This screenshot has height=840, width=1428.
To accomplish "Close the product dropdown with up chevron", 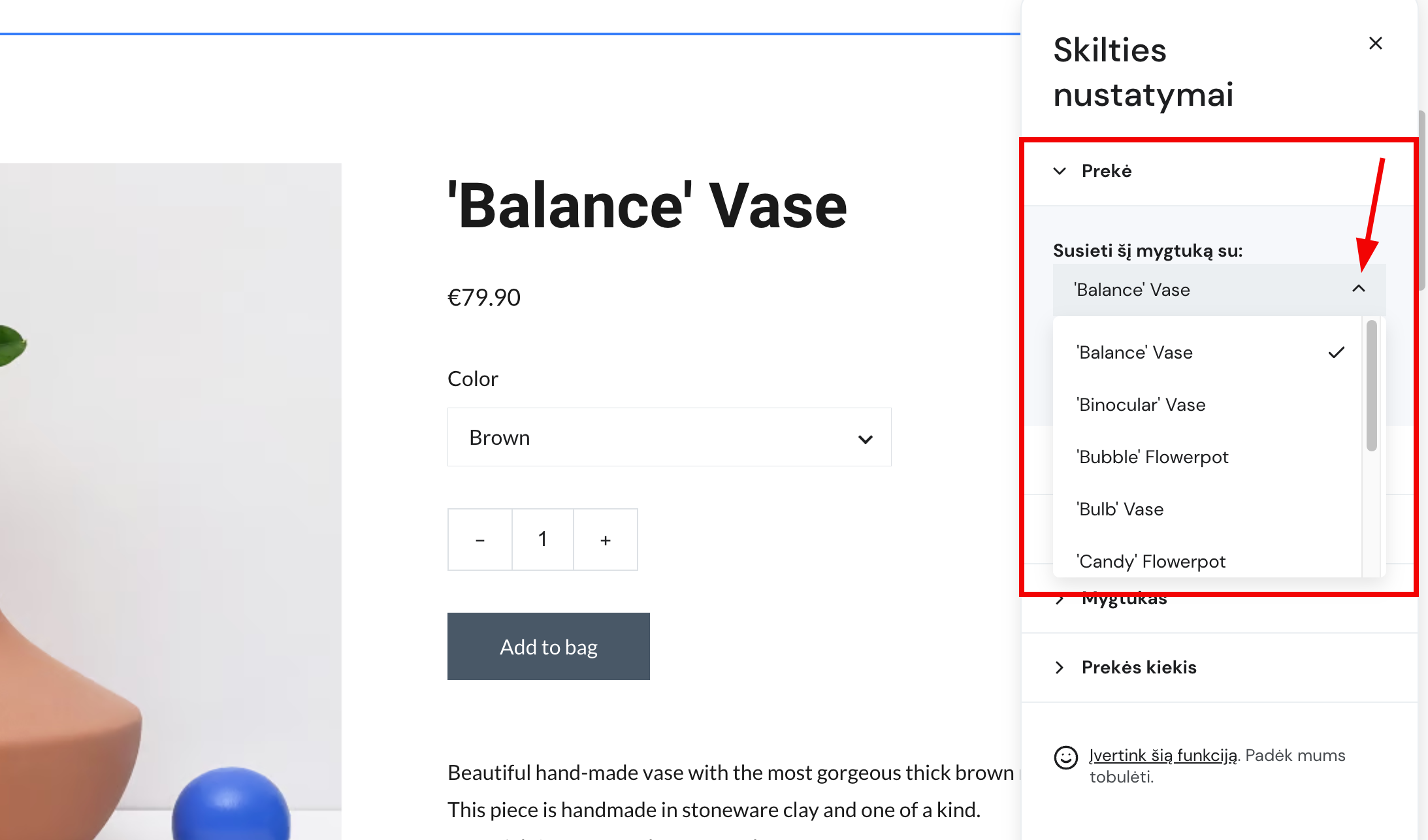I will tap(1359, 289).
